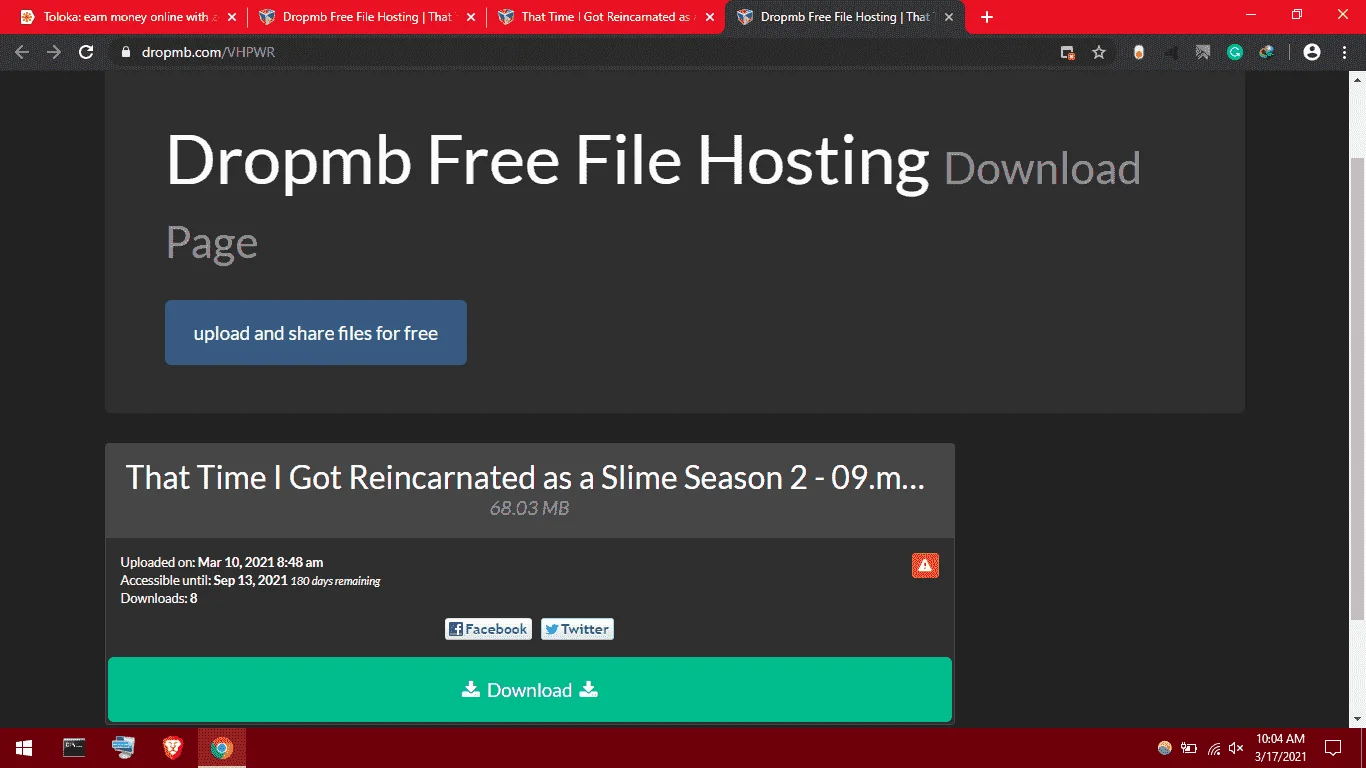Click the orange-dot extension icon
This screenshot has width=1366, height=768.
click(1139, 52)
